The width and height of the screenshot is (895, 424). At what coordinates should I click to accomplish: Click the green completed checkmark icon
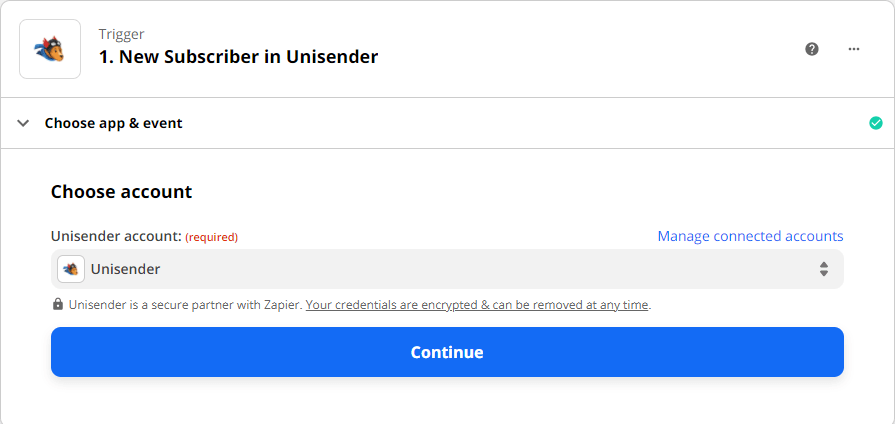point(875,123)
